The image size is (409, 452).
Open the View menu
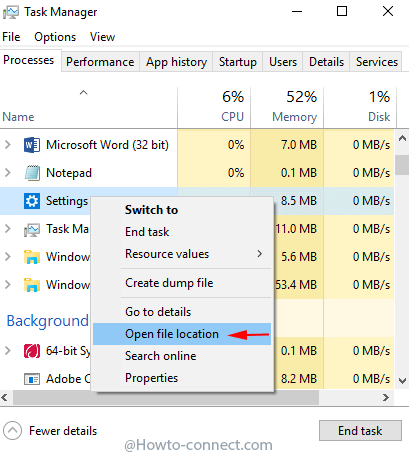(102, 37)
